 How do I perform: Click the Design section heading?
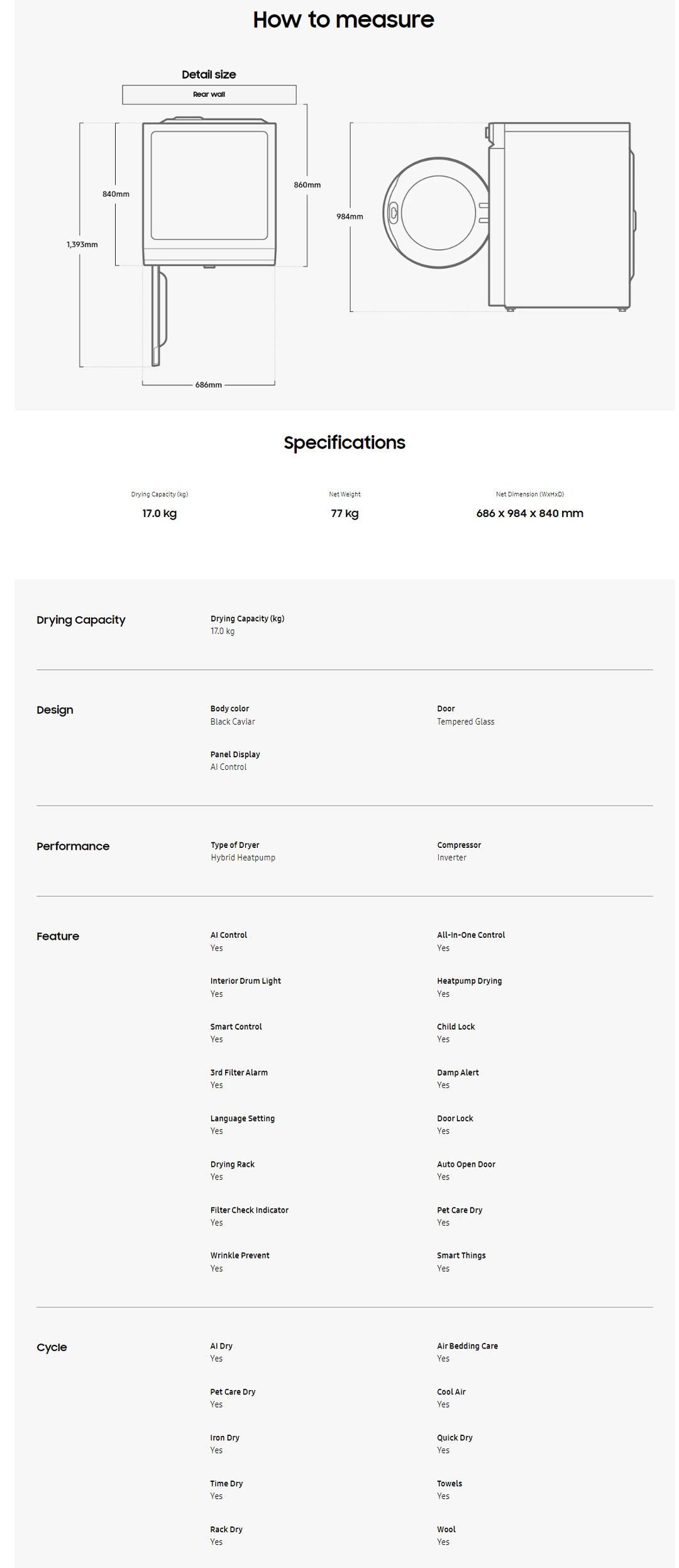[x=55, y=710]
